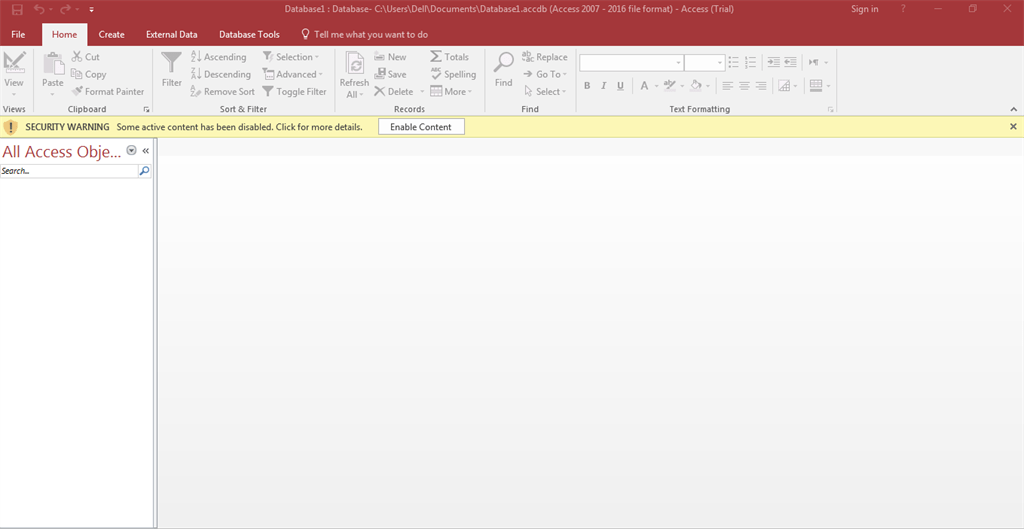
Task: Sort Descending Z to A
Action: [220, 74]
